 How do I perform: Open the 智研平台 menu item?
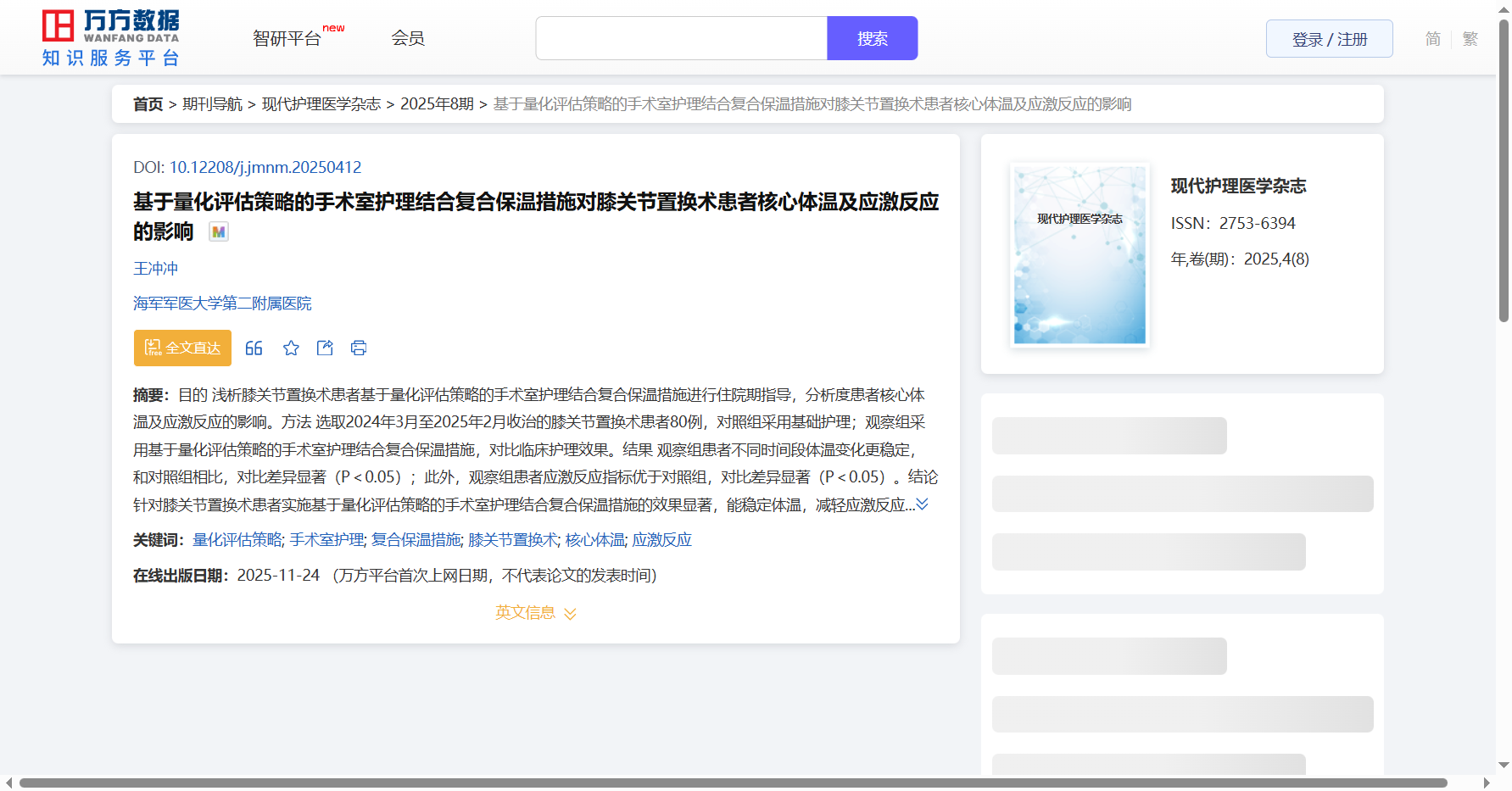287,38
